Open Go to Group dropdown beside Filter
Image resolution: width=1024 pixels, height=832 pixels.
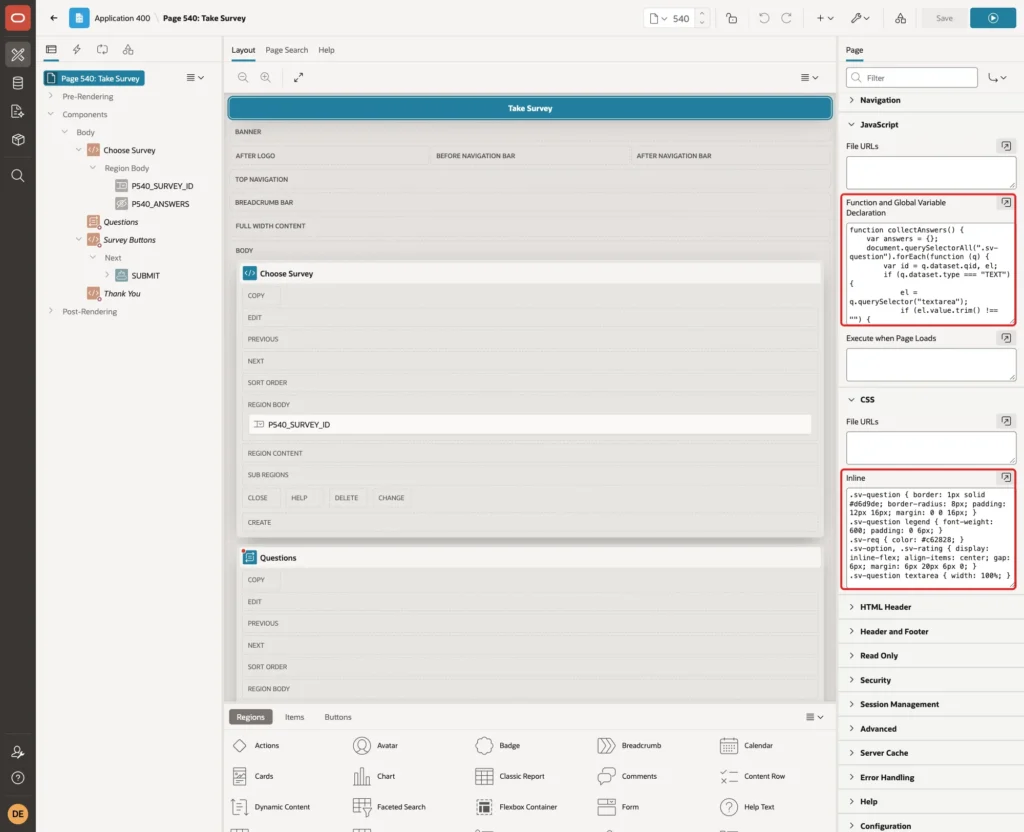pos(997,78)
